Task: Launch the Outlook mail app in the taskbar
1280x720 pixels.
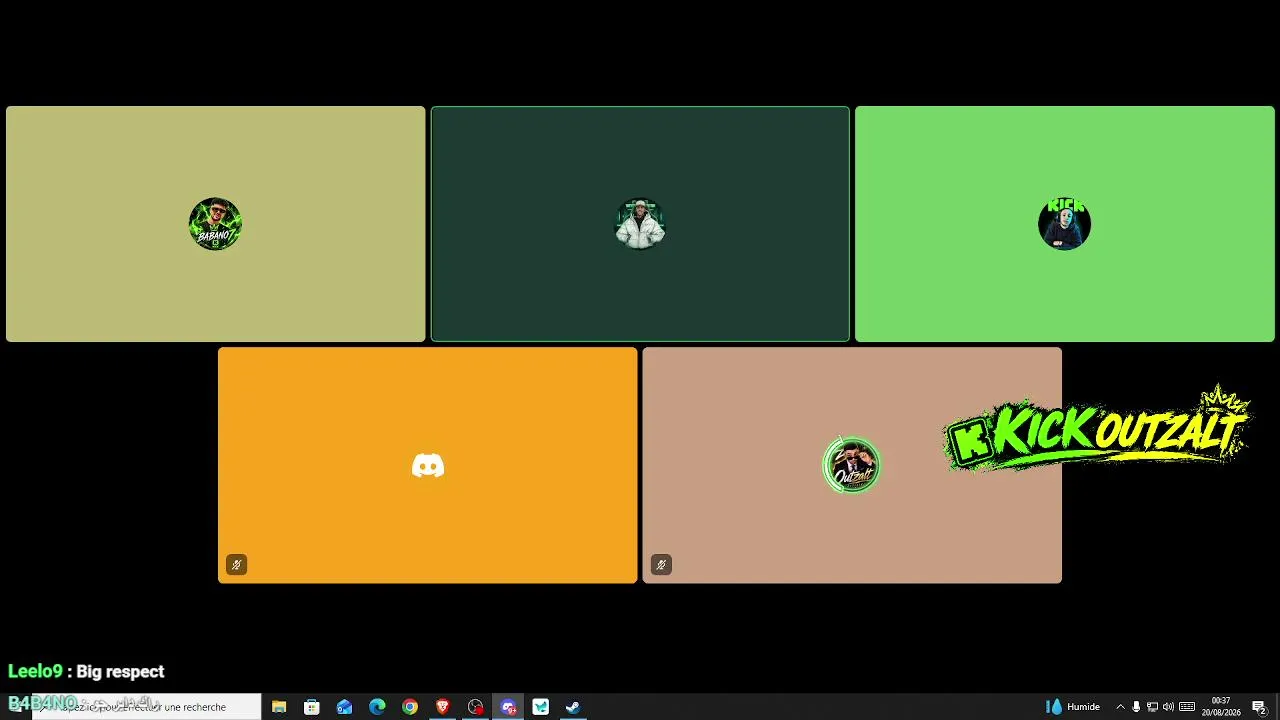Action: point(345,707)
